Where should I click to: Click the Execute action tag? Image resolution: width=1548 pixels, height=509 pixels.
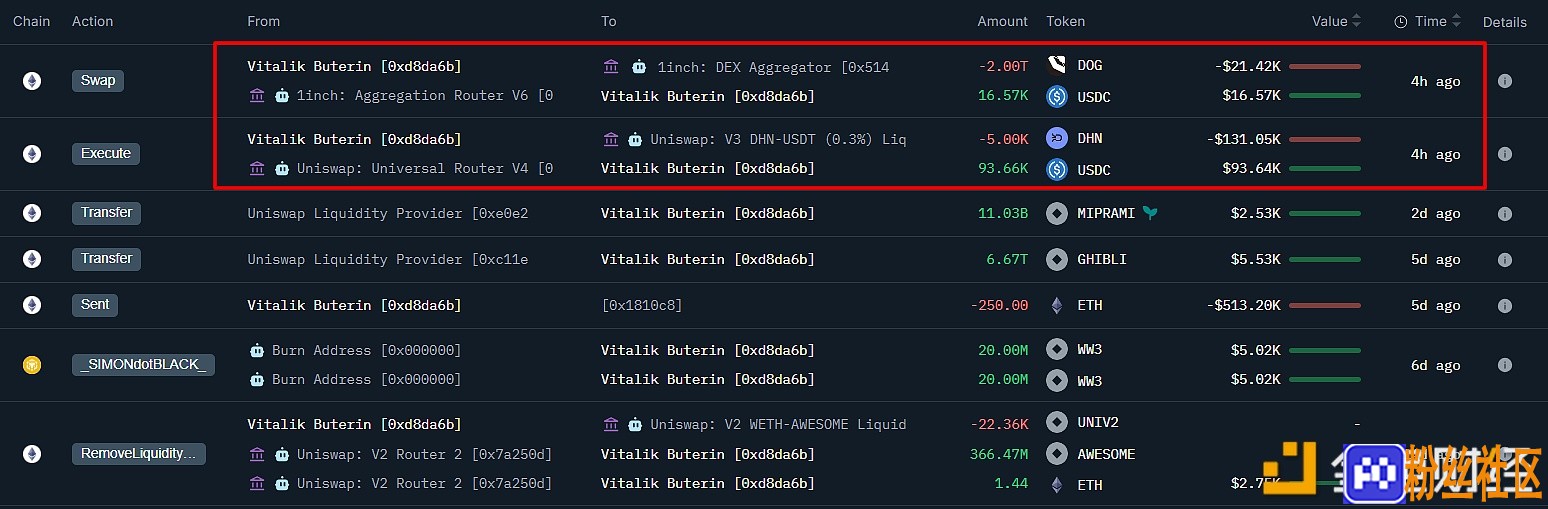point(106,153)
